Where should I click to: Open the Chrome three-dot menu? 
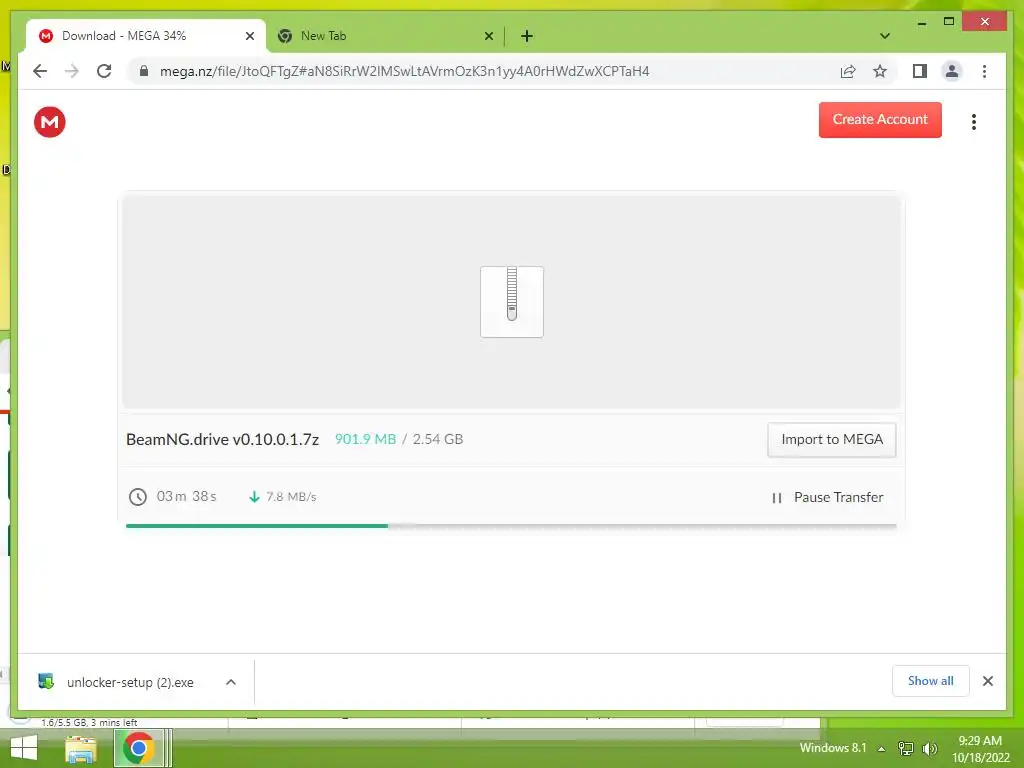[984, 71]
